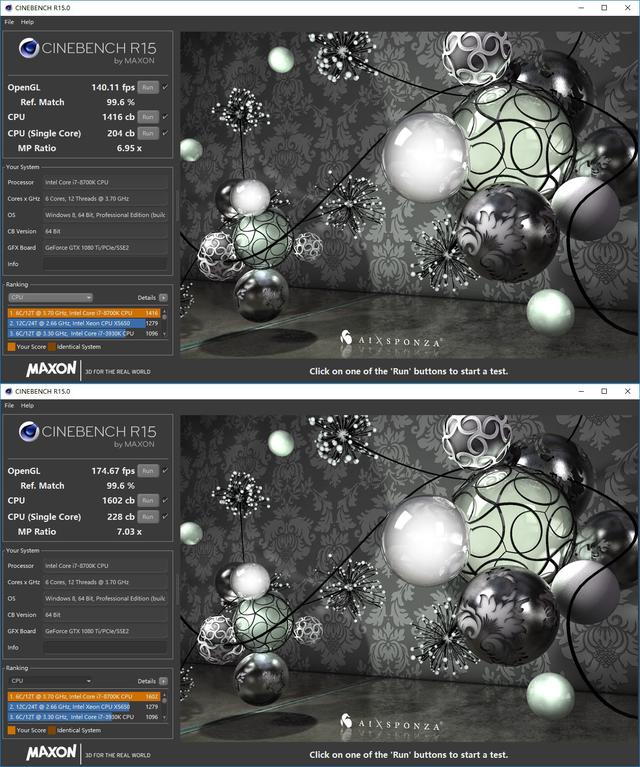Click the Cores x GHz field in the 1602 cb window
The width and height of the screenshot is (640, 767).
(105, 582)
